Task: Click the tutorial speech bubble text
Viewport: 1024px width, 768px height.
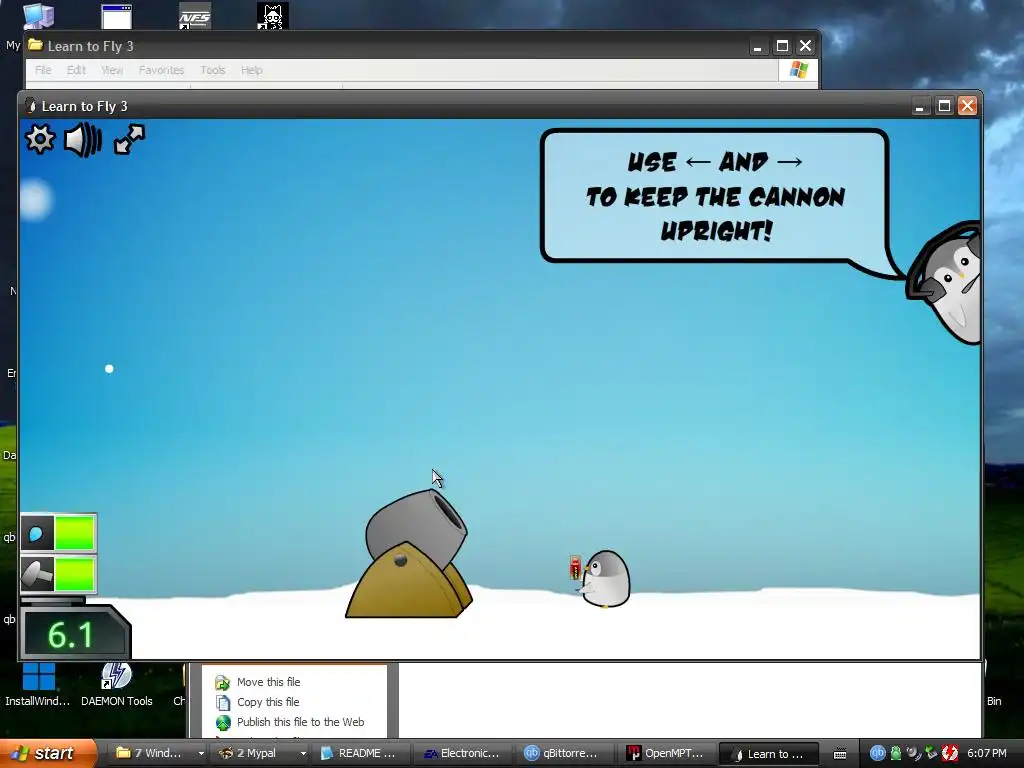Action: click(716, 196)
